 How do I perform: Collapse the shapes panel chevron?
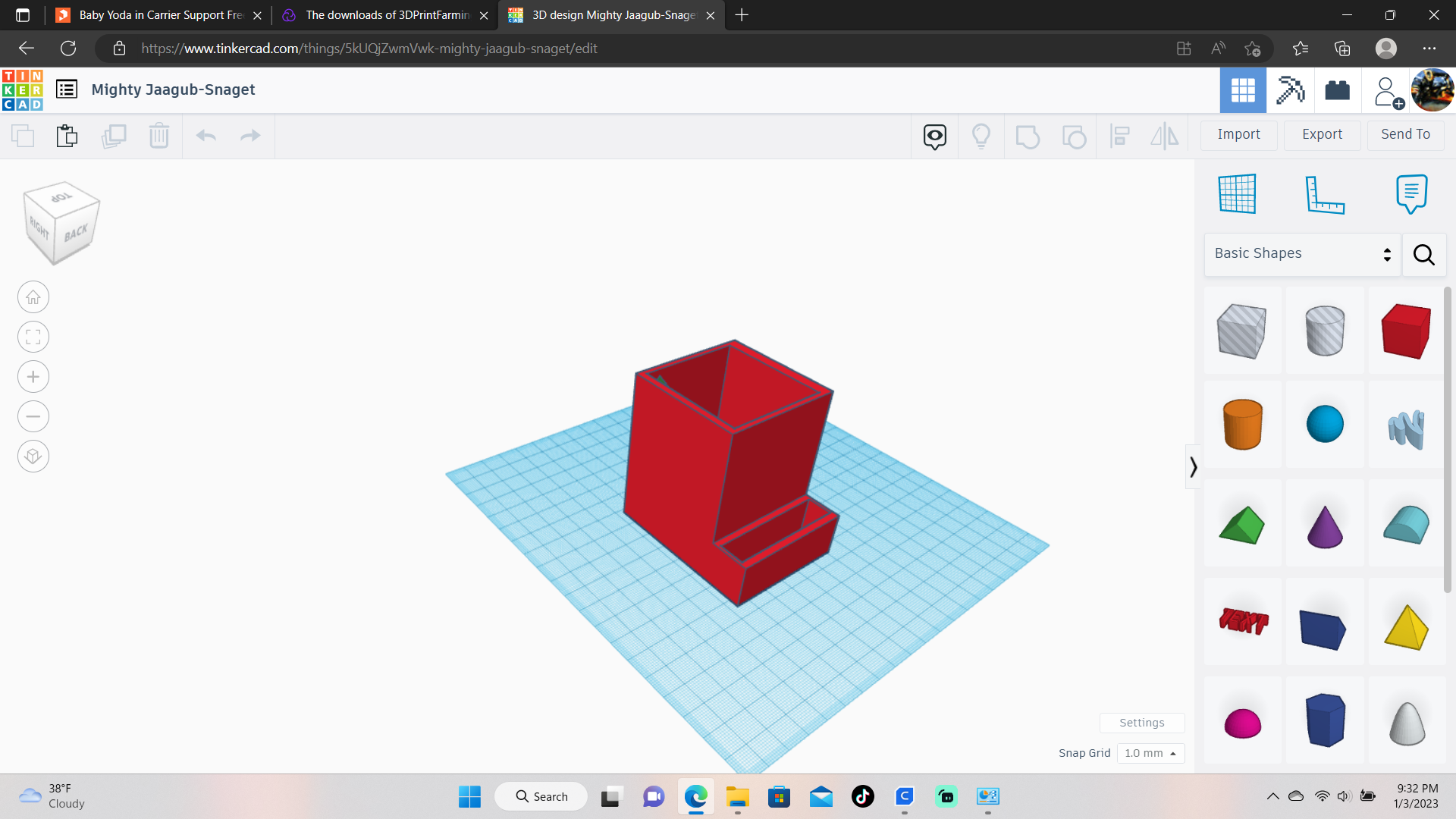click(x=1194, y=467)
